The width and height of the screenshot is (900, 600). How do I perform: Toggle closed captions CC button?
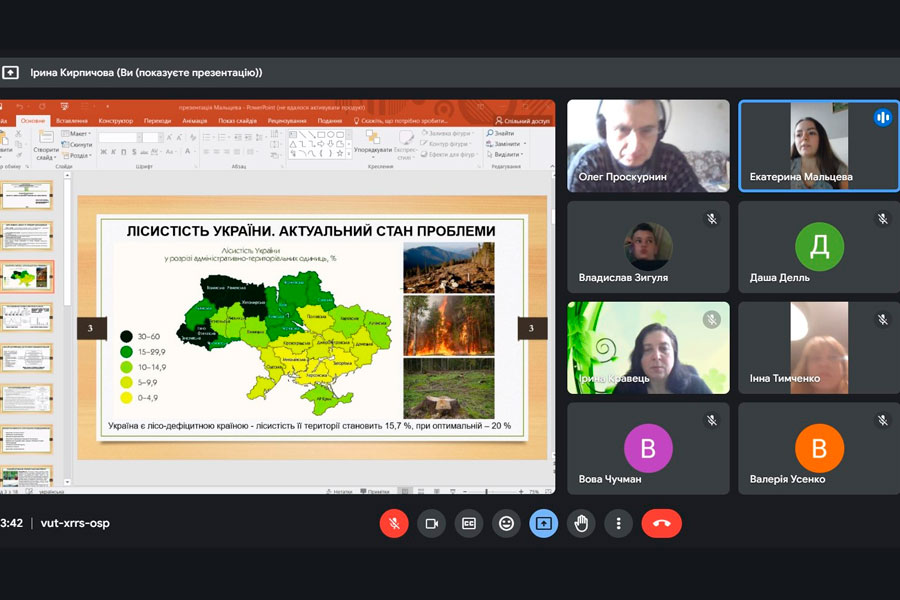pos(468,524)
